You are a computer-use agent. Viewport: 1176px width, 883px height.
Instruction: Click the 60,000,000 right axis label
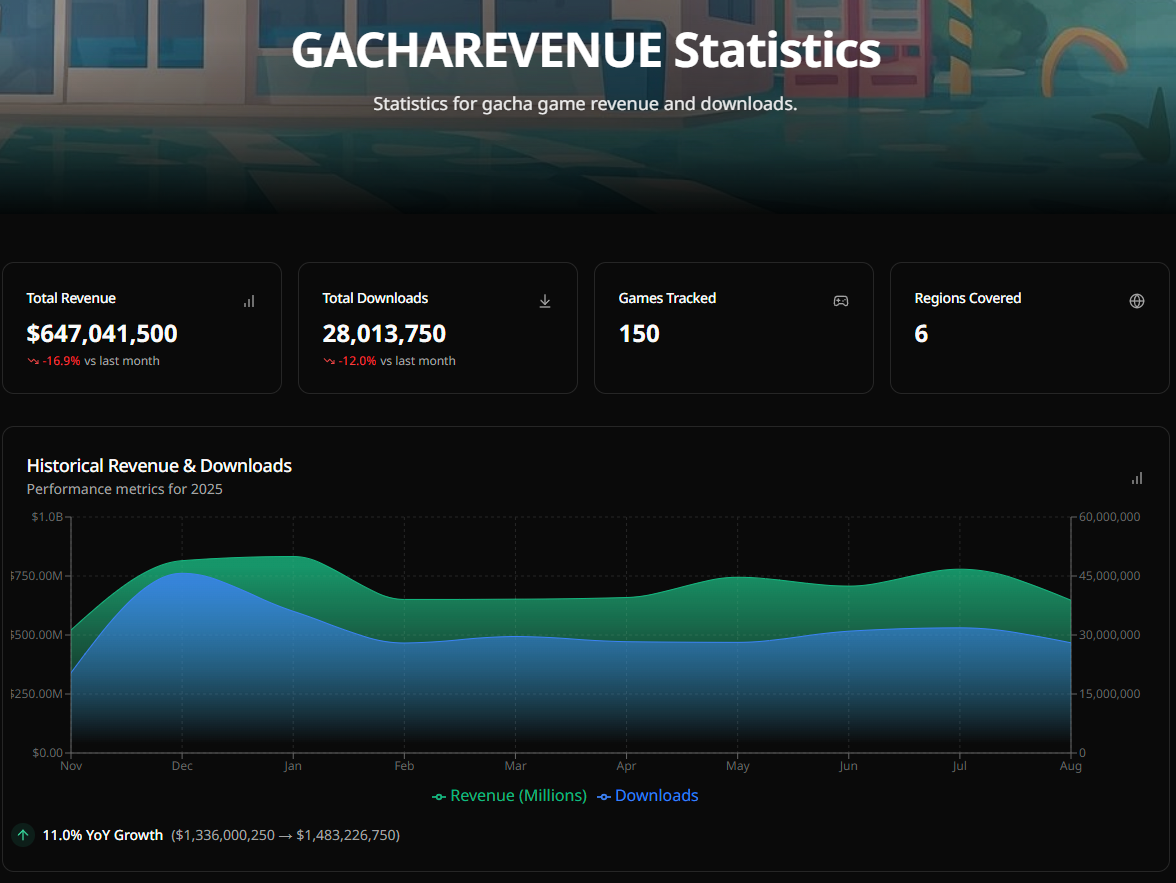pyautogui.click(x=1109, y=517)
